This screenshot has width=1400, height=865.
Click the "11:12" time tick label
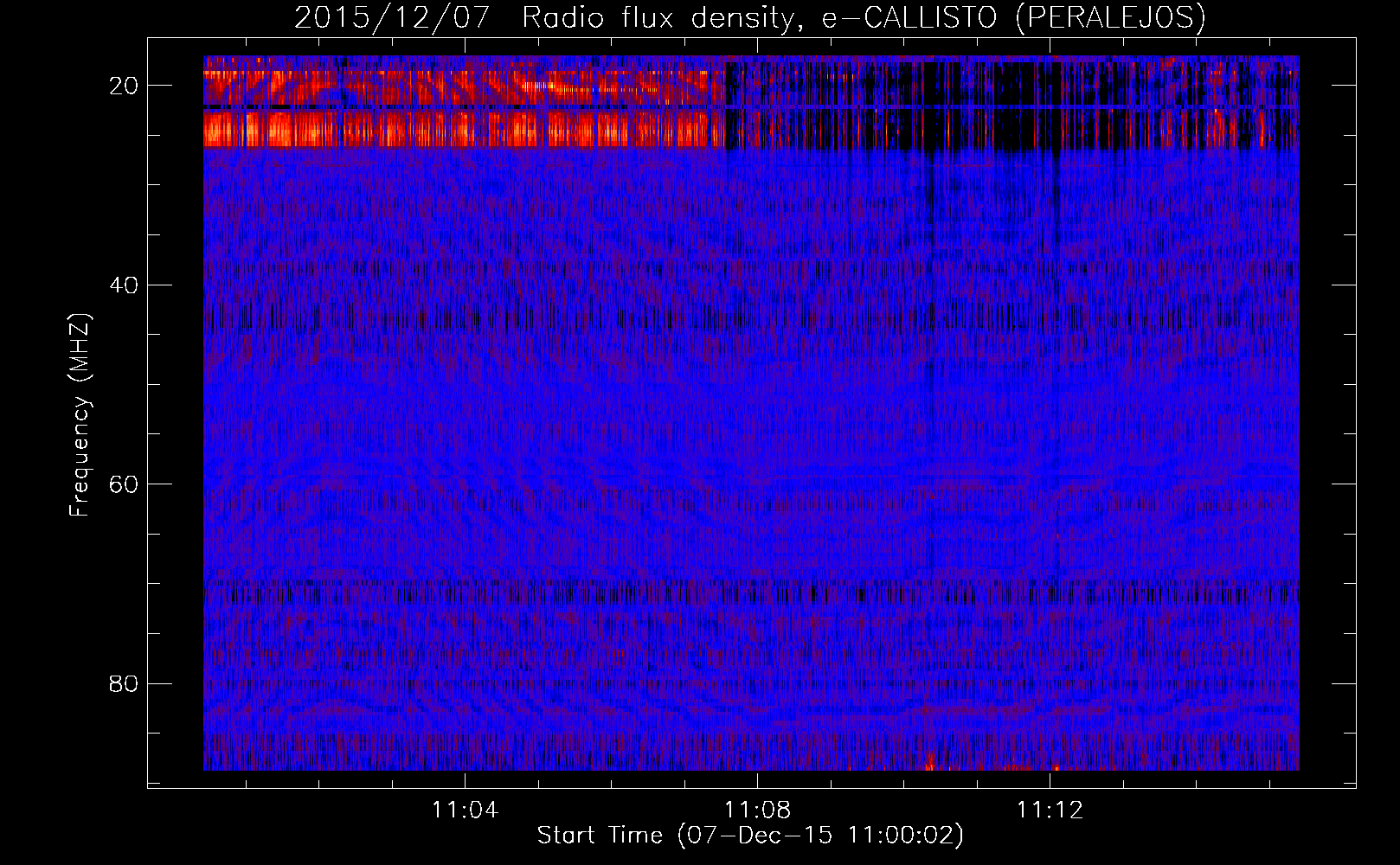click(x=1050, y=810)
